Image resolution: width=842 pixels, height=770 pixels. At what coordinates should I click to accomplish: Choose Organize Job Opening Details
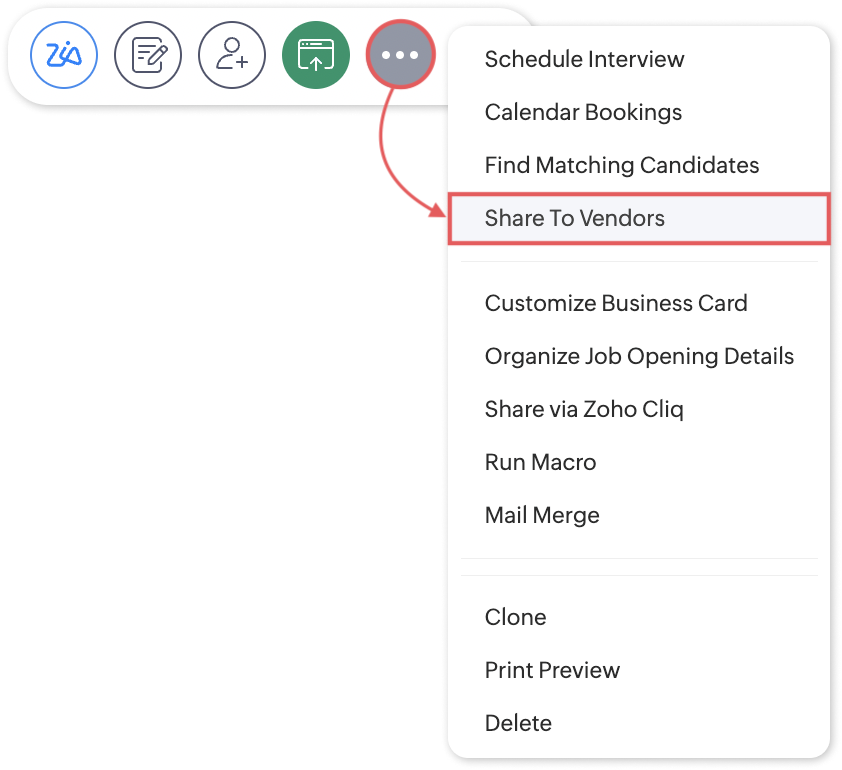point(638,356)
